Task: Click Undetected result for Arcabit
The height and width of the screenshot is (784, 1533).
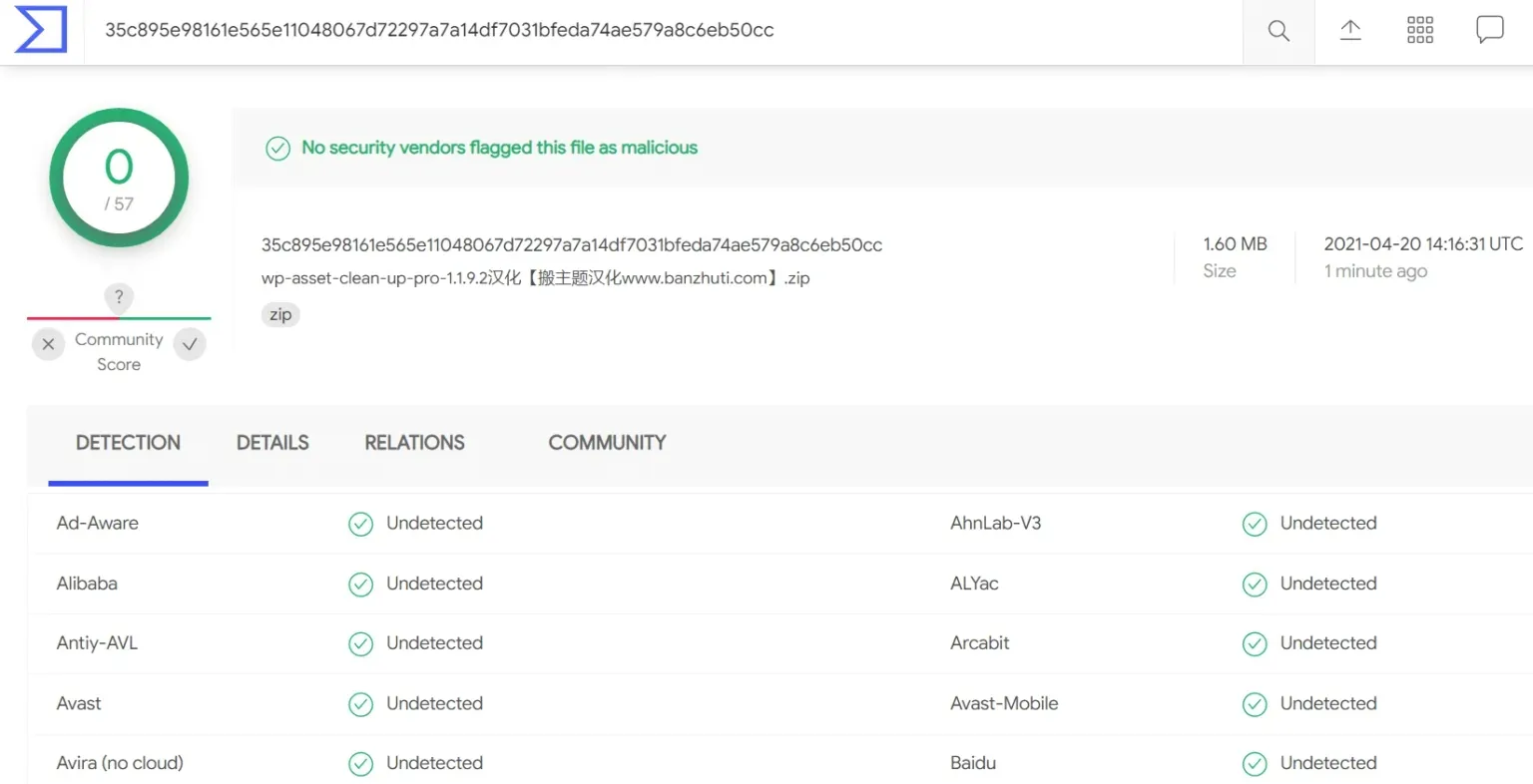Action: click(1328, 643)
